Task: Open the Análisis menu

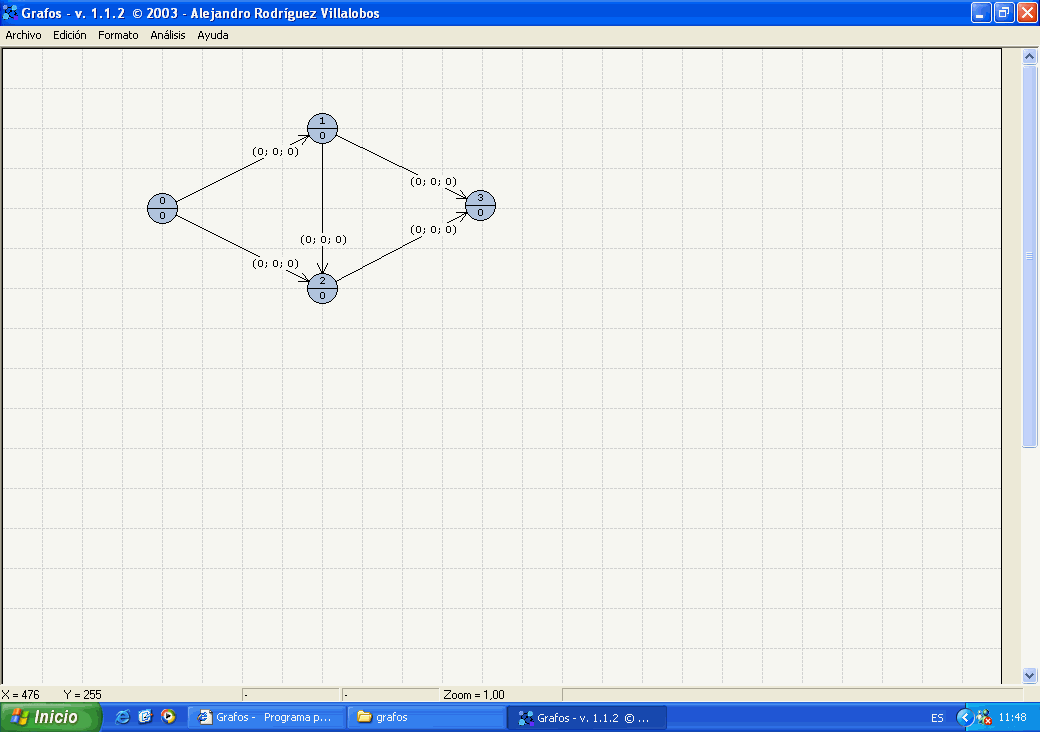Action: tap(168, 35)
